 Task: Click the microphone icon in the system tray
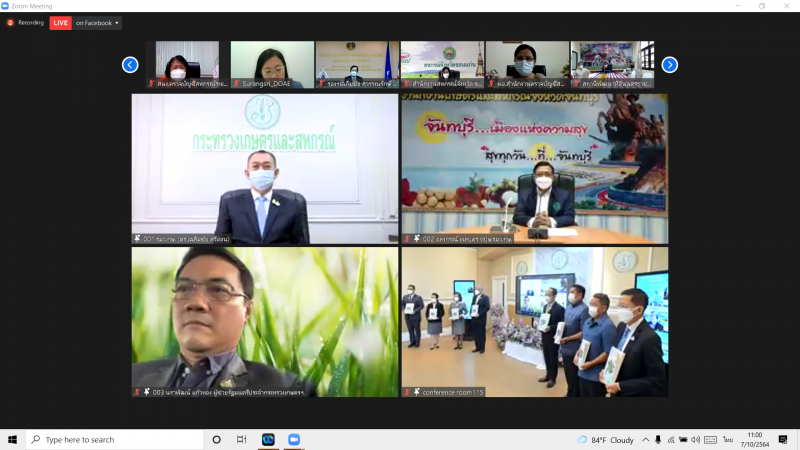[x=658, y=440]
